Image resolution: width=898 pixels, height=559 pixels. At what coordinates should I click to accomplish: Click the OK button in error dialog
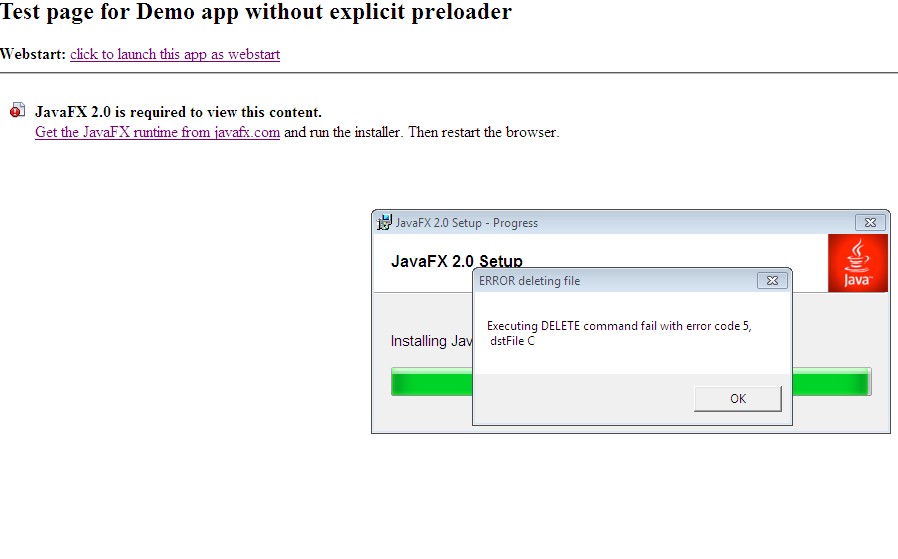(x=738, y=398)
